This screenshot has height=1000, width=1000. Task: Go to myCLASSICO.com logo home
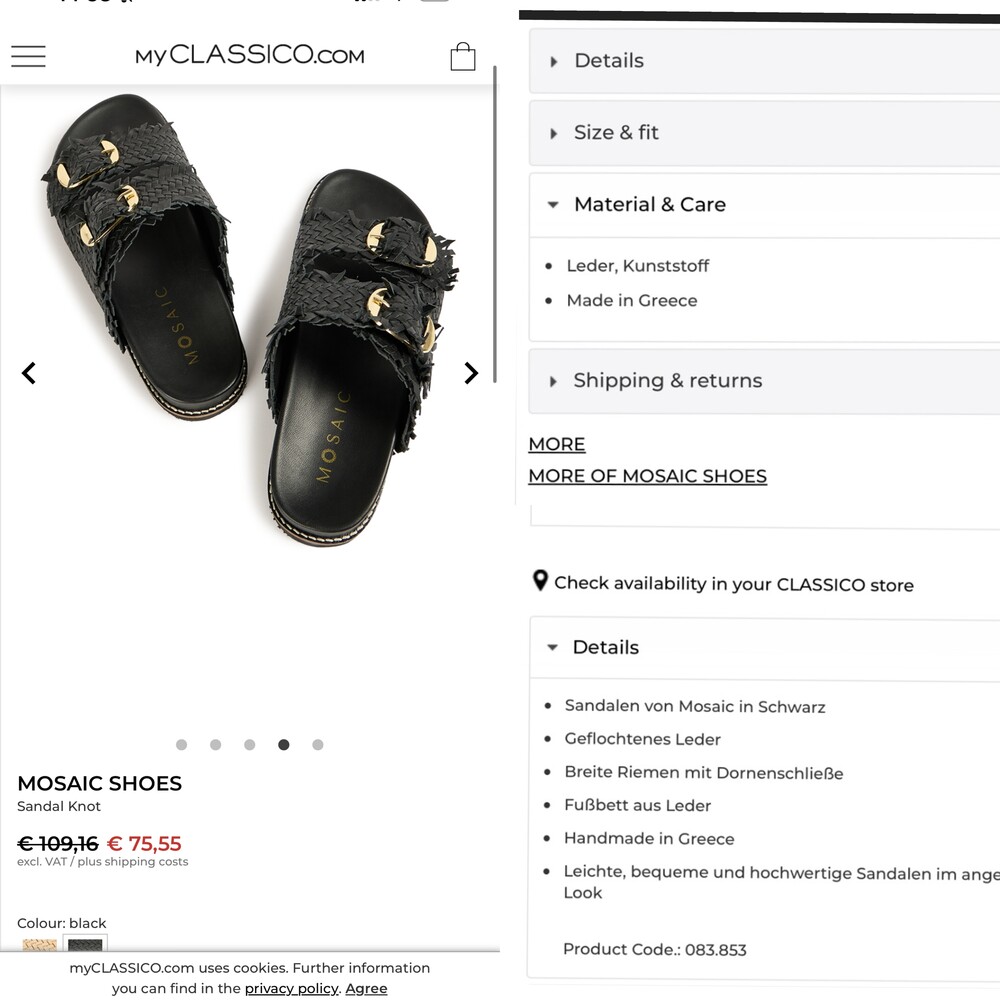pyautogui.click(x=249, y=55)
